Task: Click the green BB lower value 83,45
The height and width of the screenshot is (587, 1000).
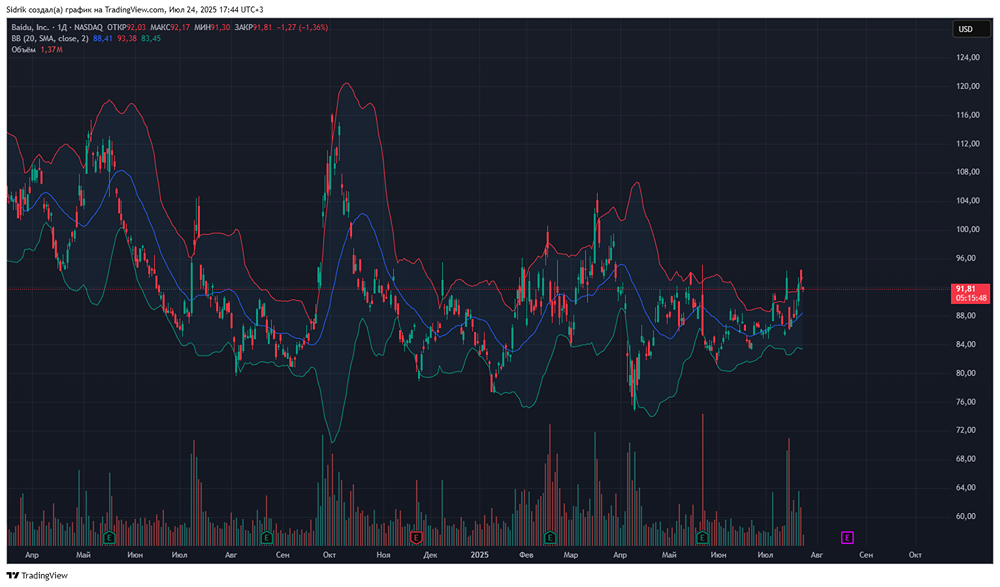Action: click(151, 39)
